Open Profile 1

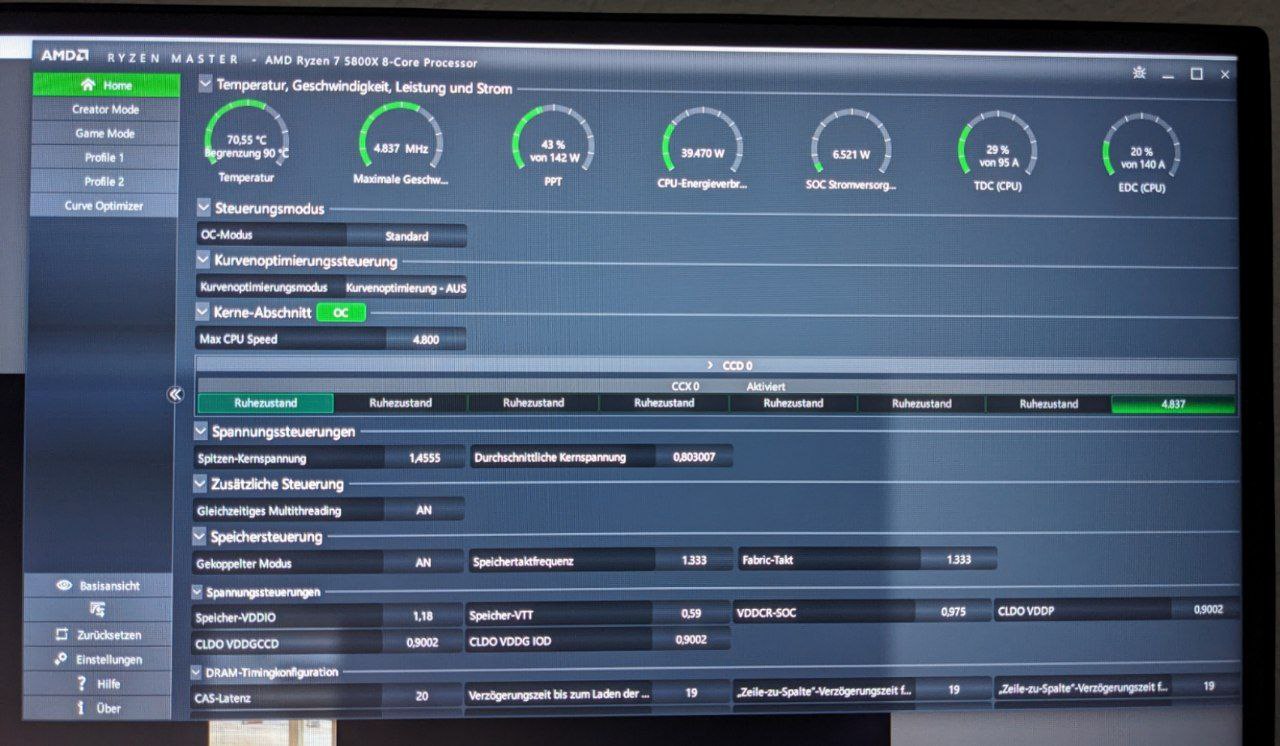click(x=105, y=157)
